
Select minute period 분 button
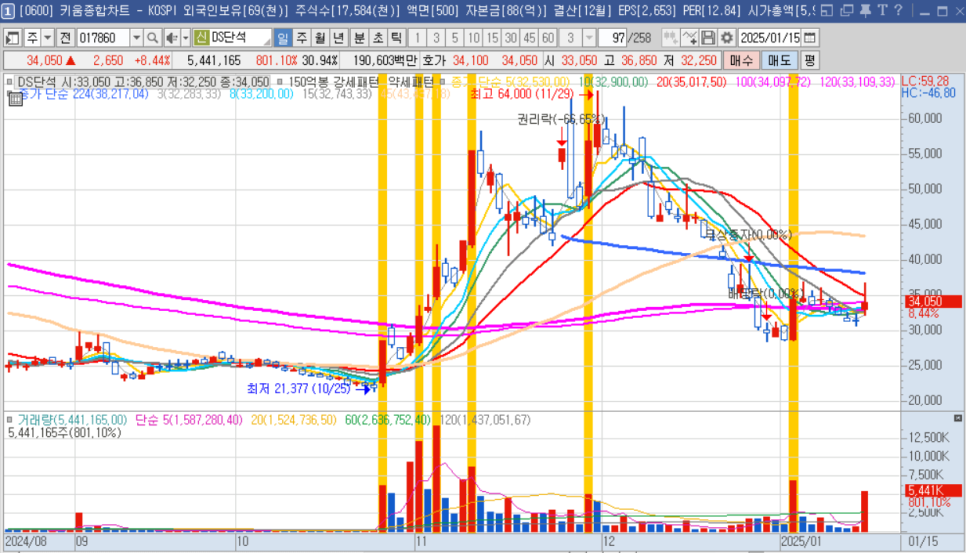359,38
